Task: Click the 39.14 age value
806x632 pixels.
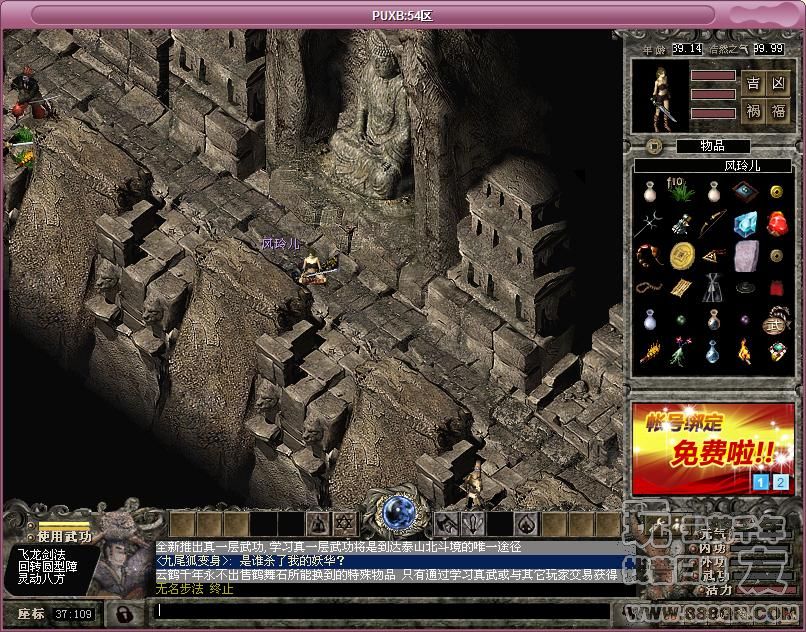Action: click(687, 48)
